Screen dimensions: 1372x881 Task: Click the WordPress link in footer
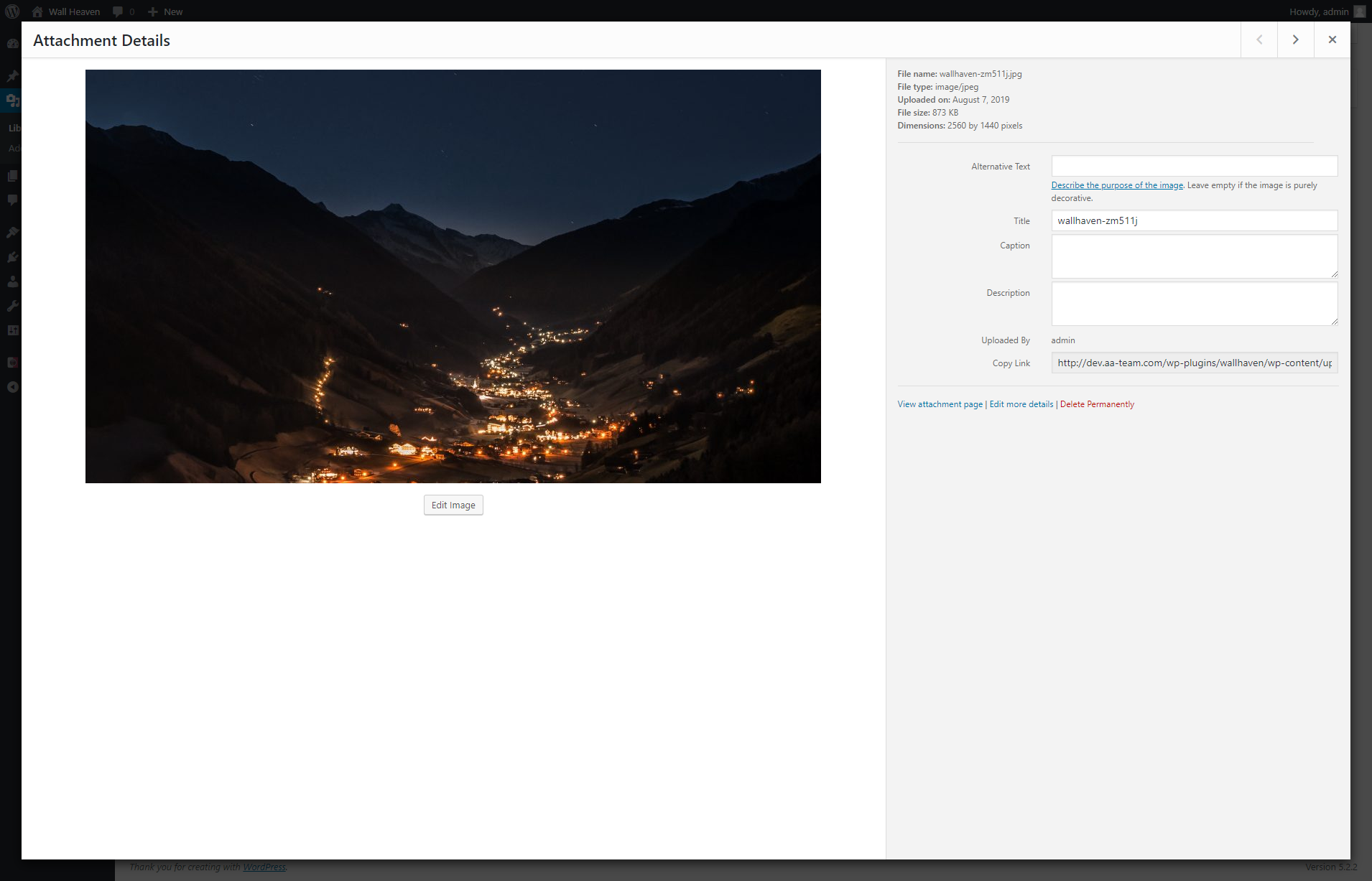(x=264, y=867)
